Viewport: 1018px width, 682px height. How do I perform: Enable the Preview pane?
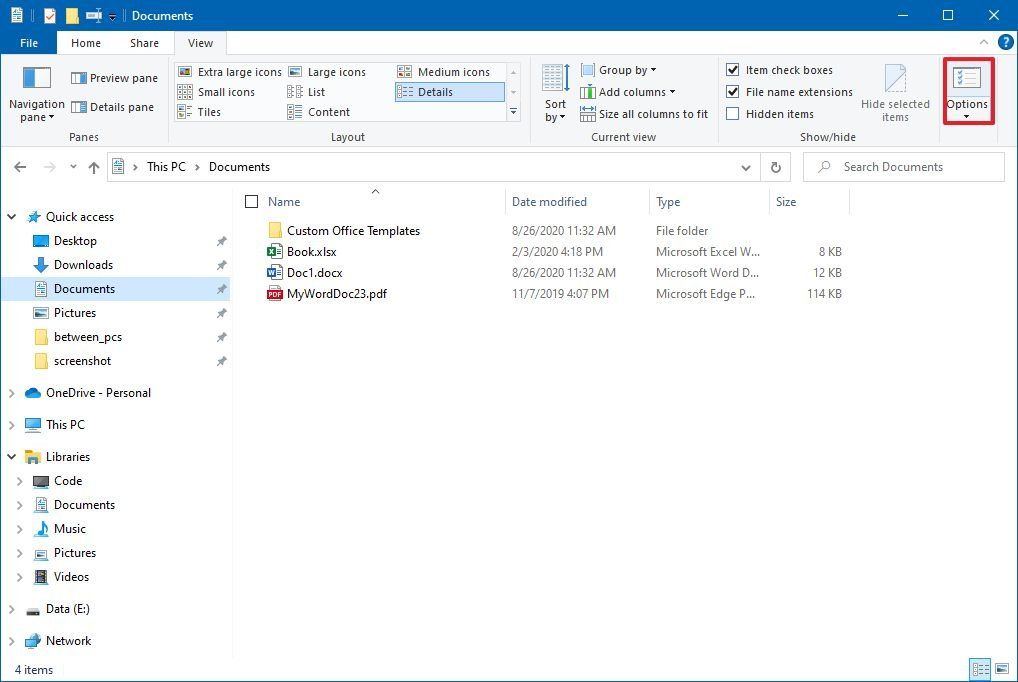pyautogui.click(x=113, y=77)
